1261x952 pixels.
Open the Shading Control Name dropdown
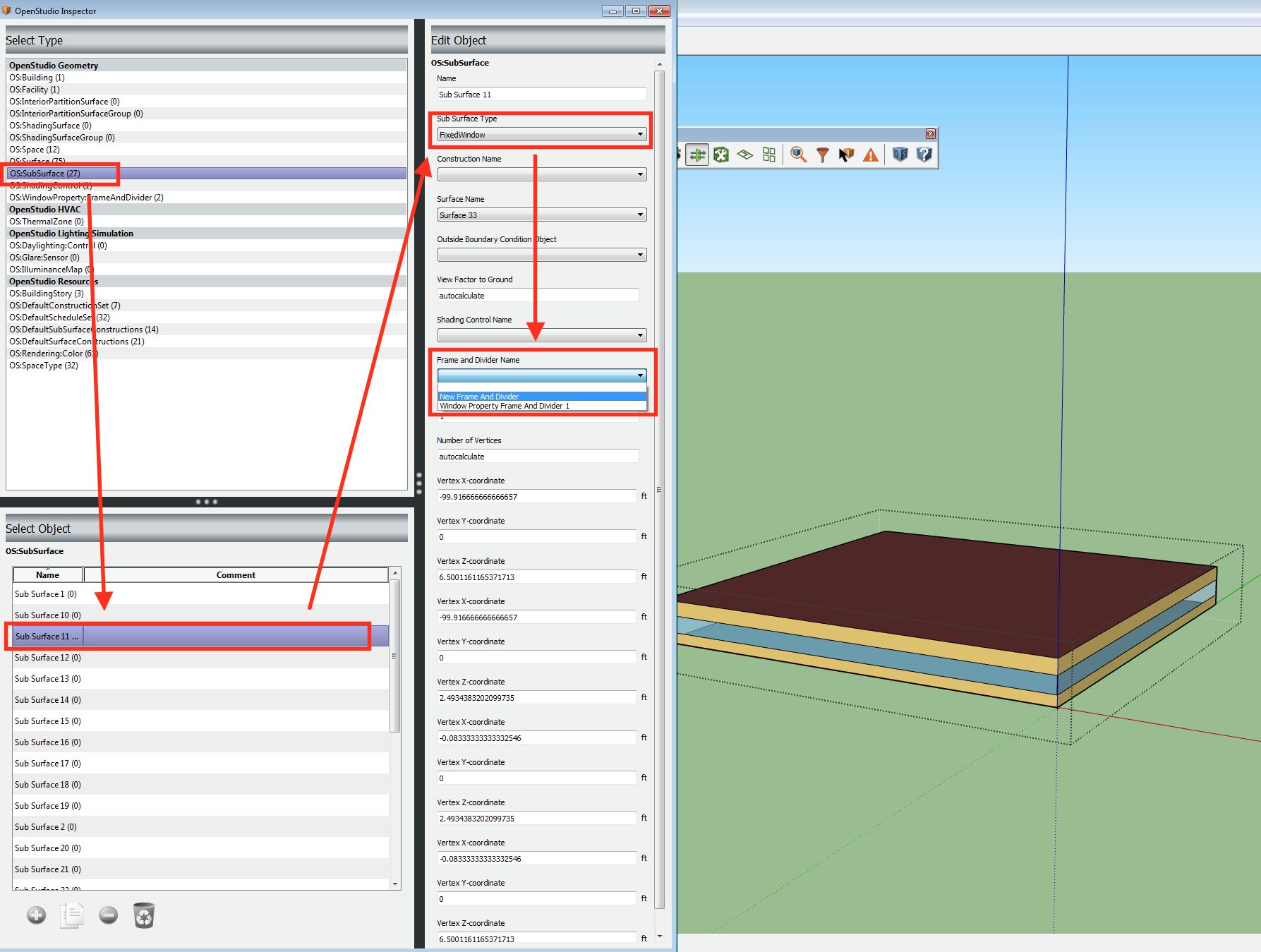[541, 335]
